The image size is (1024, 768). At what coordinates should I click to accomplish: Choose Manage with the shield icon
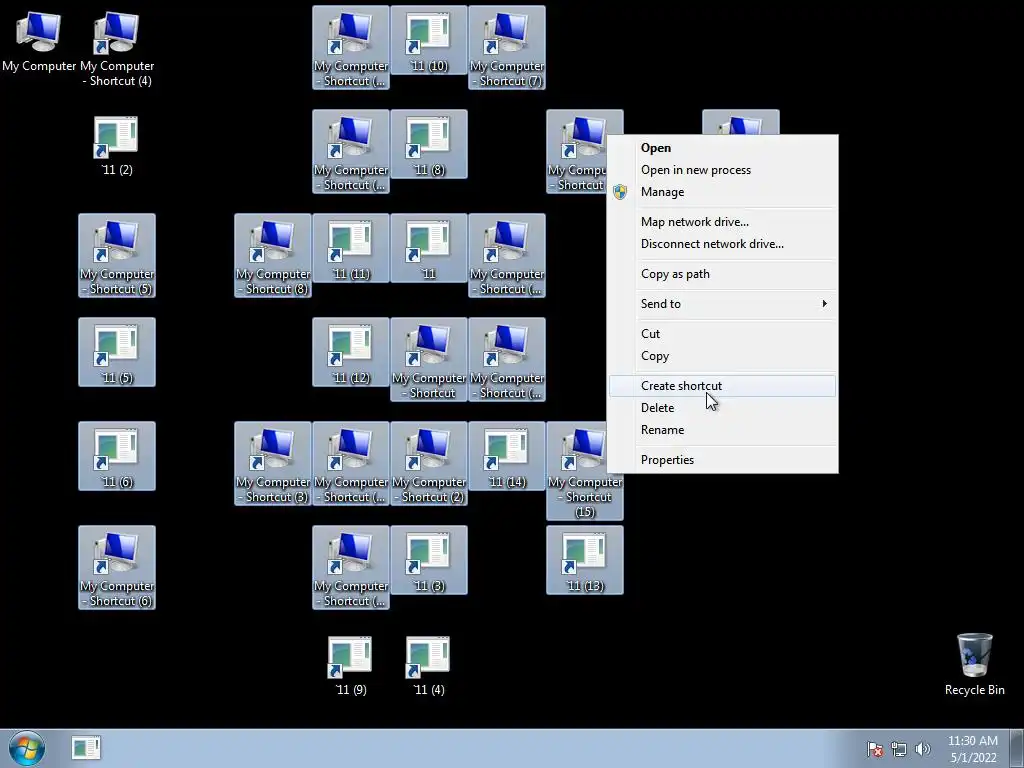[722, 192]
